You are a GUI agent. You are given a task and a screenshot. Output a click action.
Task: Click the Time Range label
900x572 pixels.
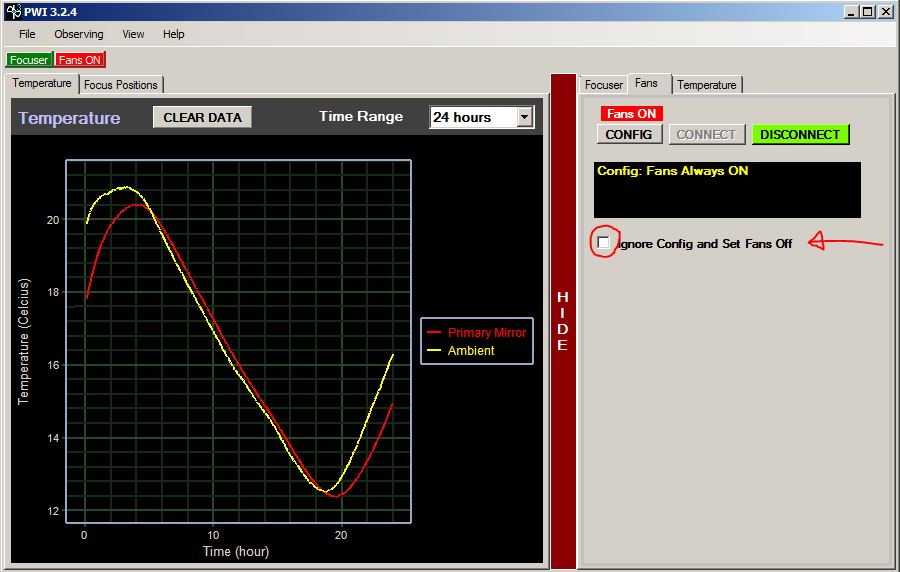(361, 116)
